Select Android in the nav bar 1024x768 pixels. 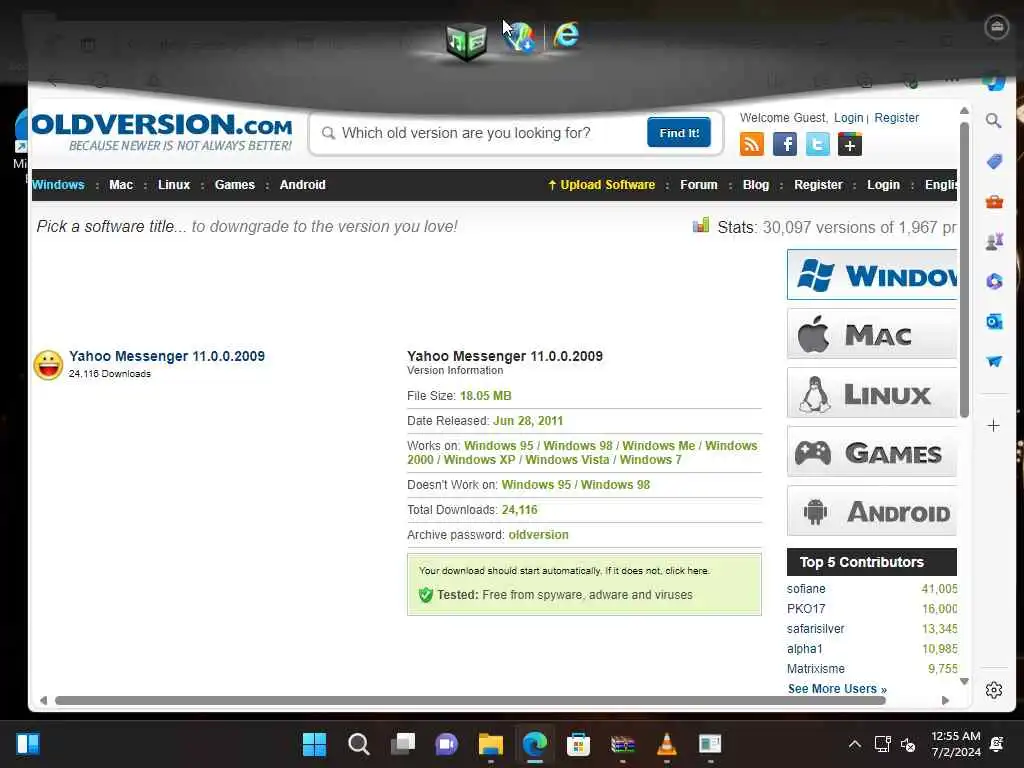[x=302, y=185]
